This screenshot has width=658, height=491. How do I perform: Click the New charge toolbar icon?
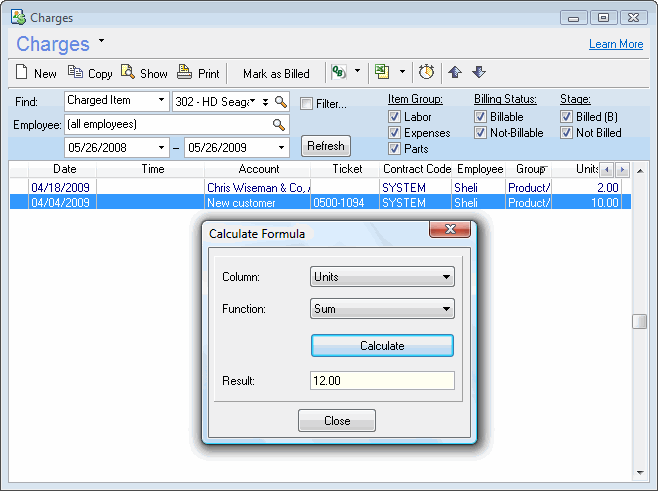click(x=23, y=73)
